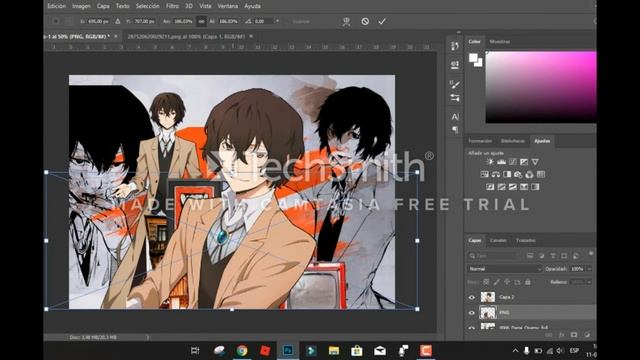Add a Posterize adjustment
Screen dimensions: 640x360
[502, 187]
